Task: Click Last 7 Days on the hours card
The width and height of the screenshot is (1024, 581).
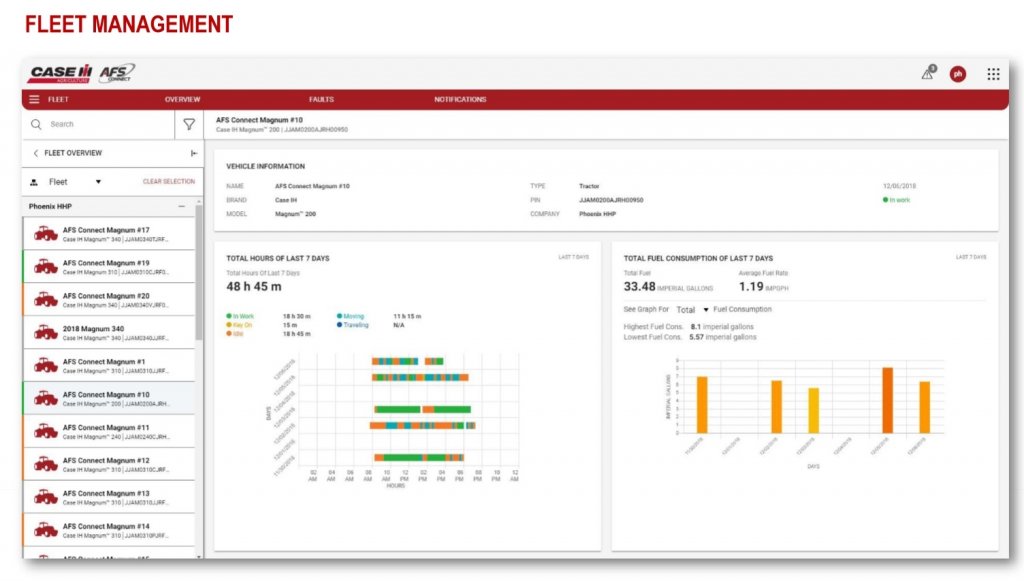Action: [x=573, y=257]
